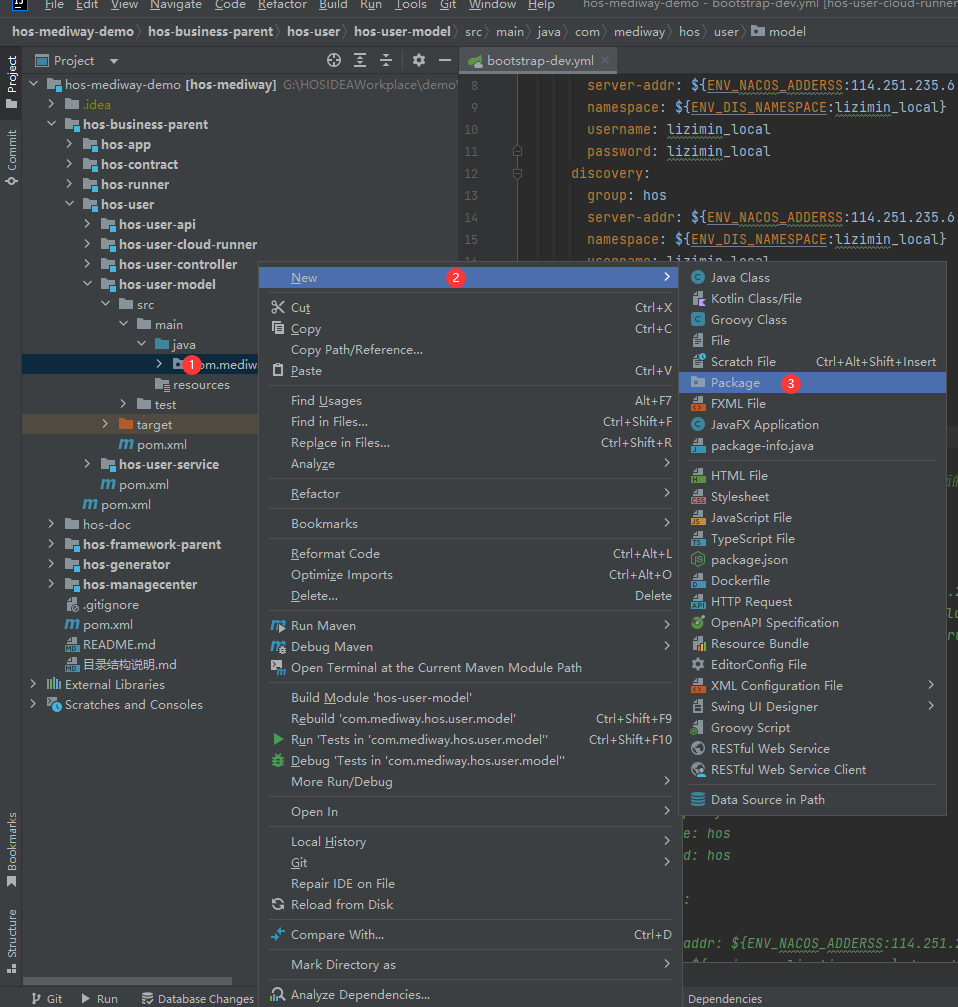Click the Select Opened File locate icon
958x1007 pixels.
coord(334,61)
